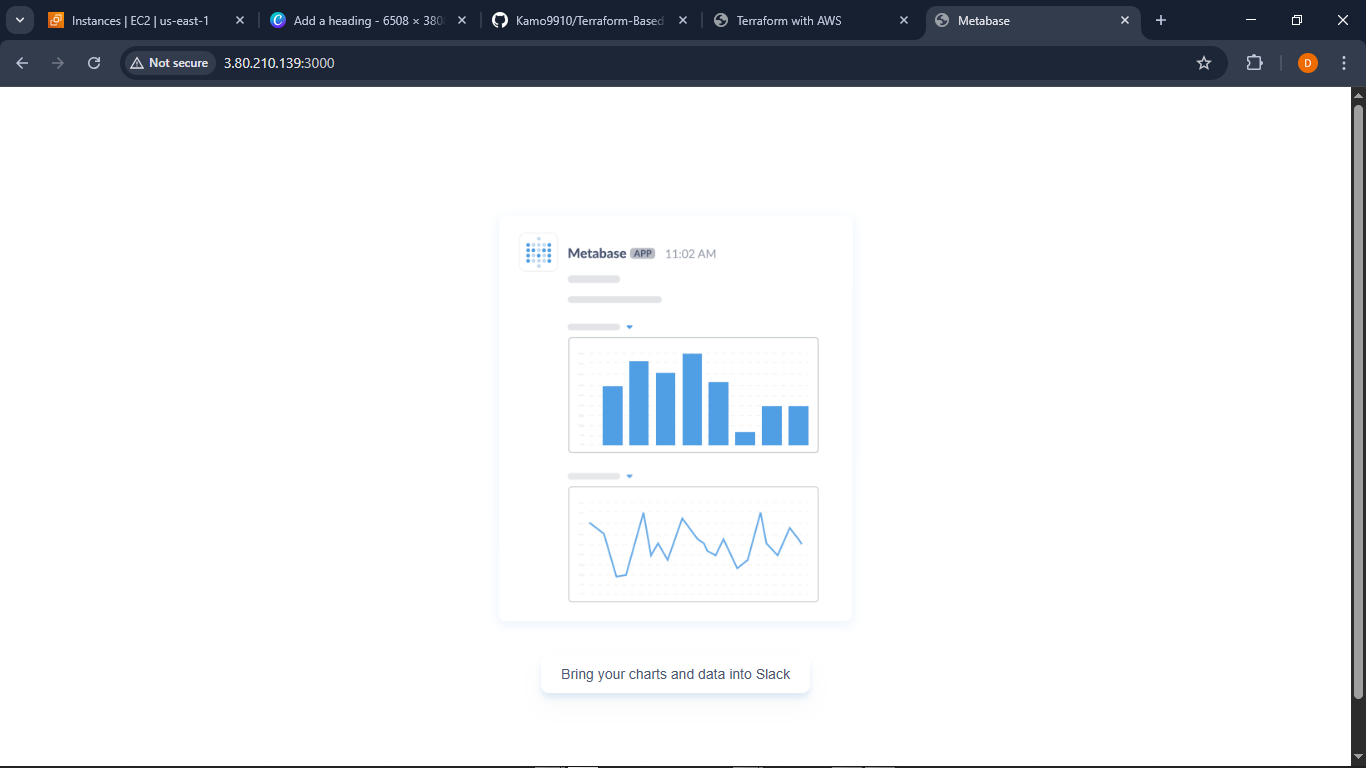
Task: Close the Add a heading tab
Action: coord(461,20)
